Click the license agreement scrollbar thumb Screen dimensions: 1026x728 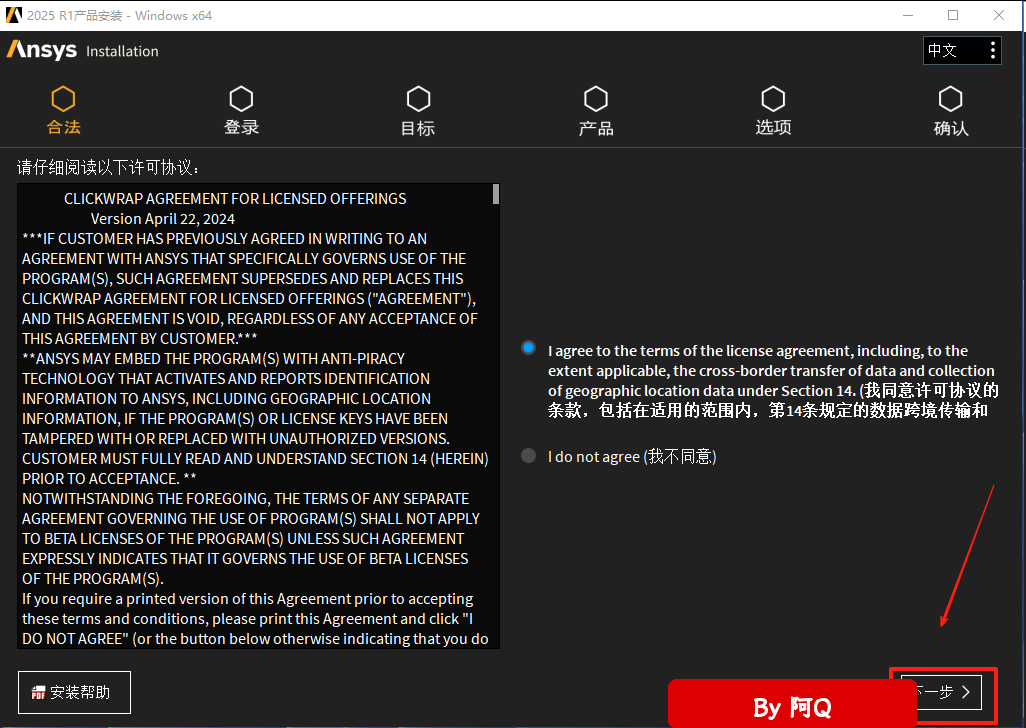496,194
